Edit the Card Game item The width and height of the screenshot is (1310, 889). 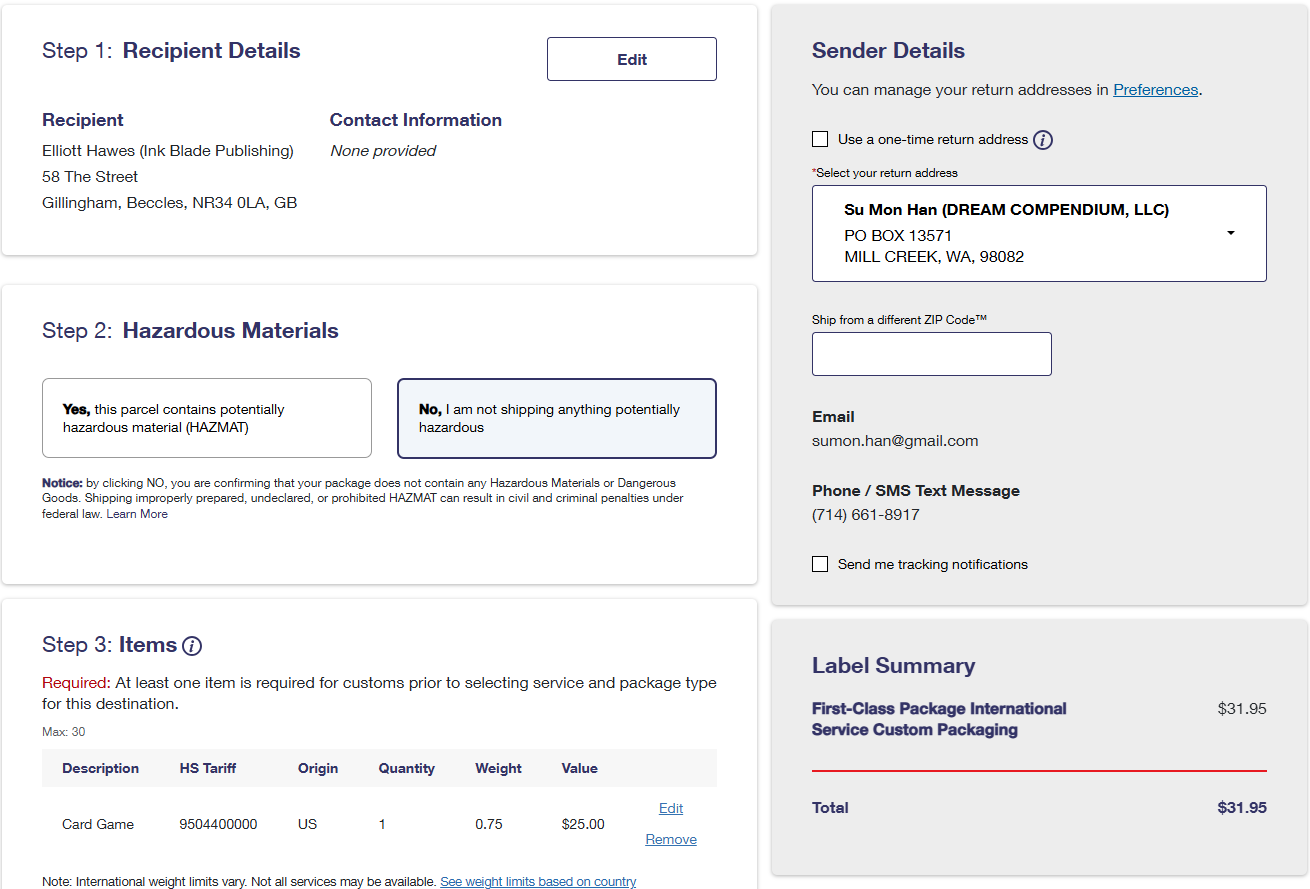coord(671,808)
